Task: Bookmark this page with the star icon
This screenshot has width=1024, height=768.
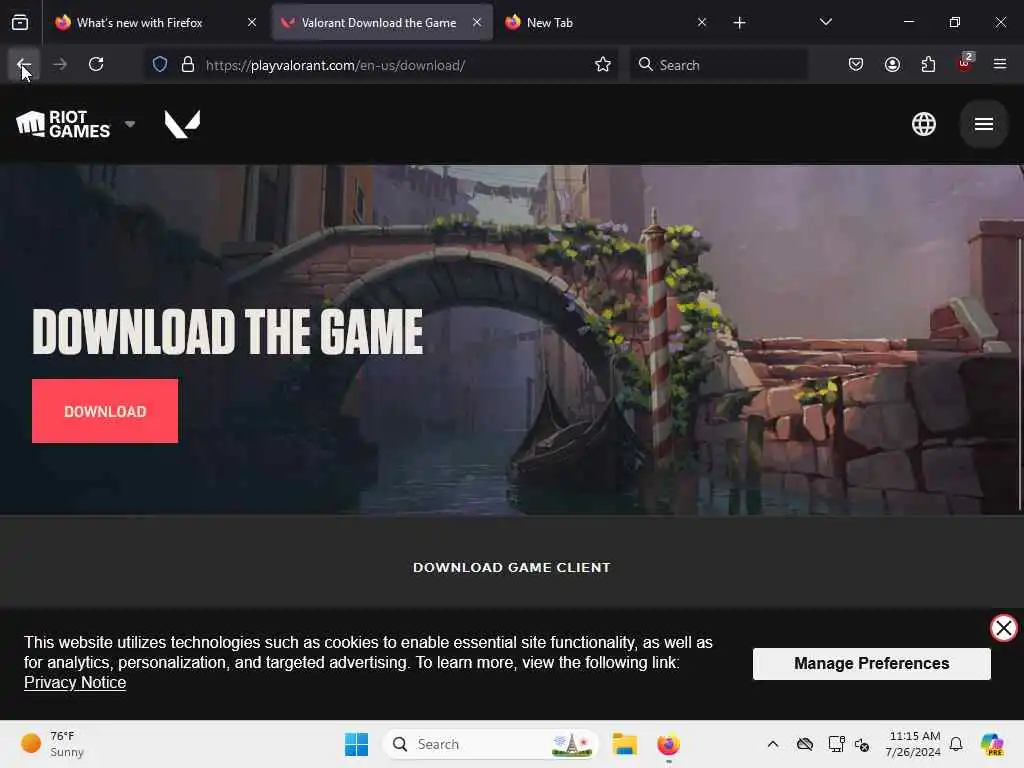Action: coord(603,65)
